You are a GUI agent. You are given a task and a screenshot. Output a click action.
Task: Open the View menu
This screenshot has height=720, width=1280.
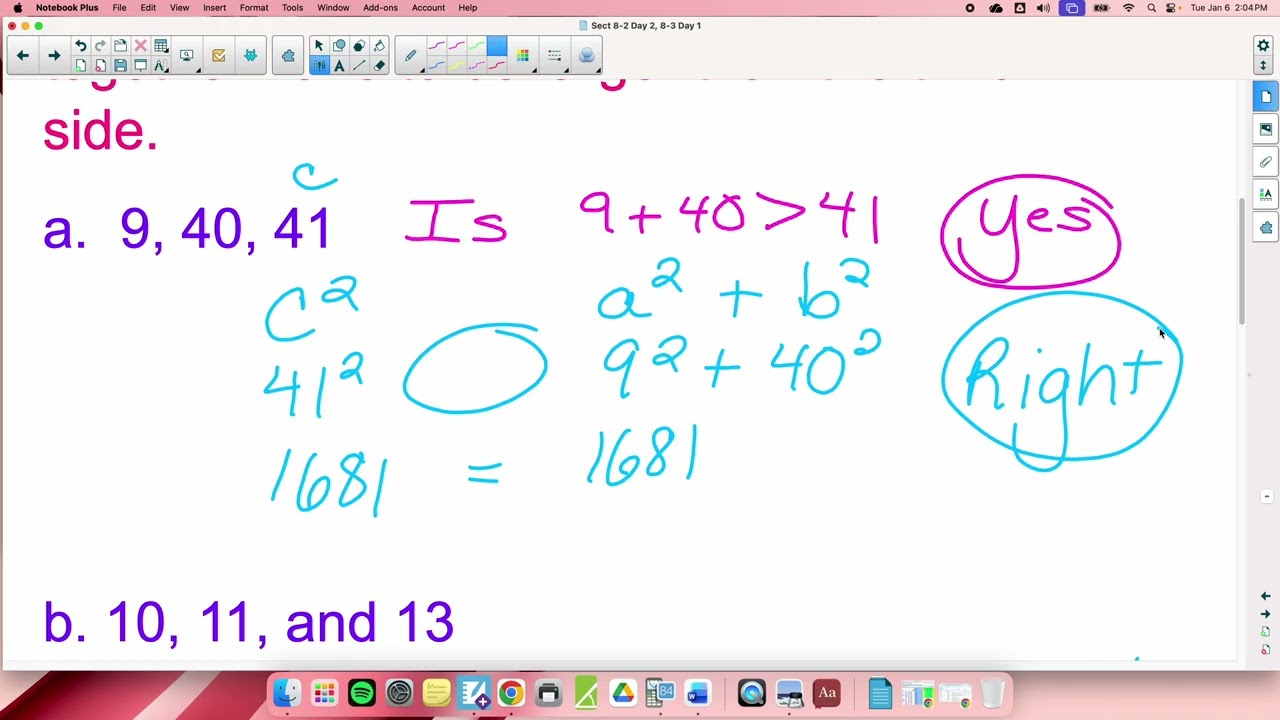click(179, 7)
